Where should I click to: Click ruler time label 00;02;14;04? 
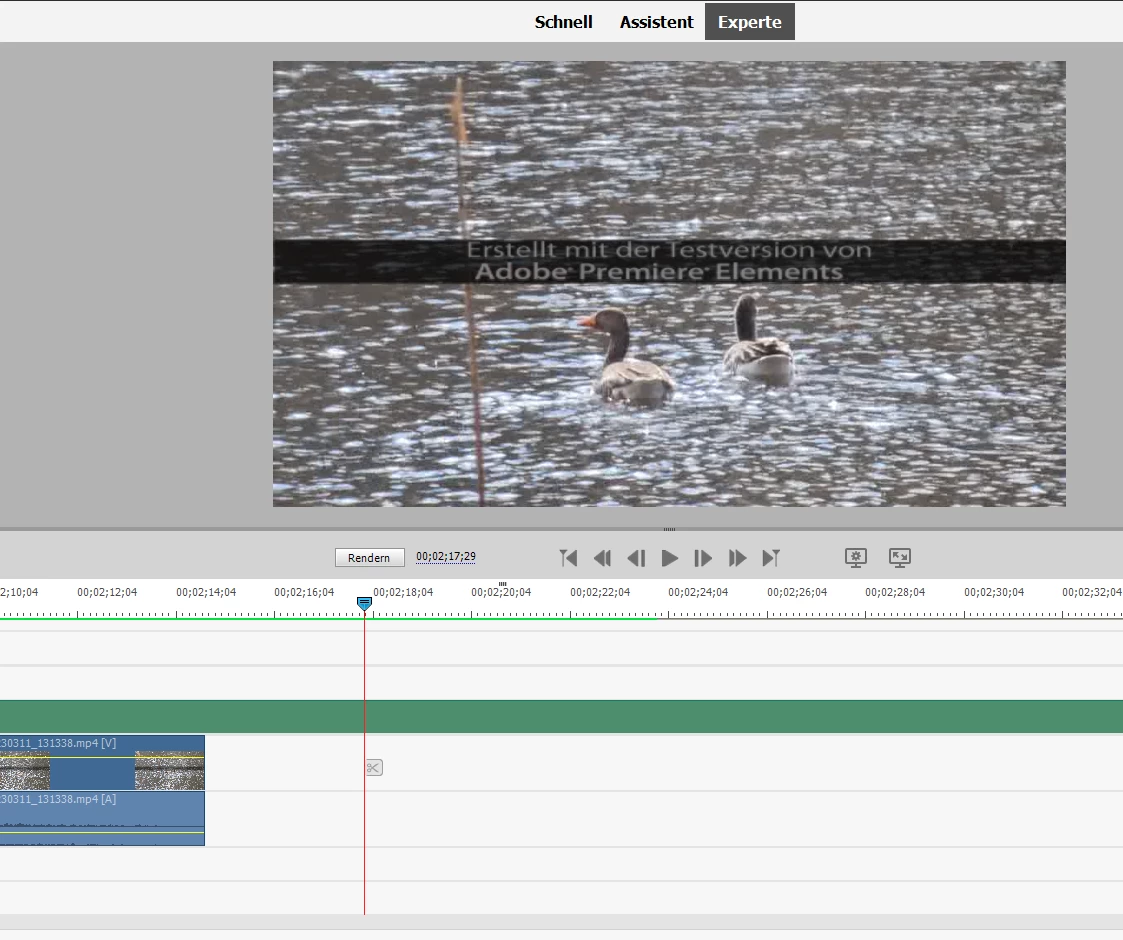tap(206, 593)
